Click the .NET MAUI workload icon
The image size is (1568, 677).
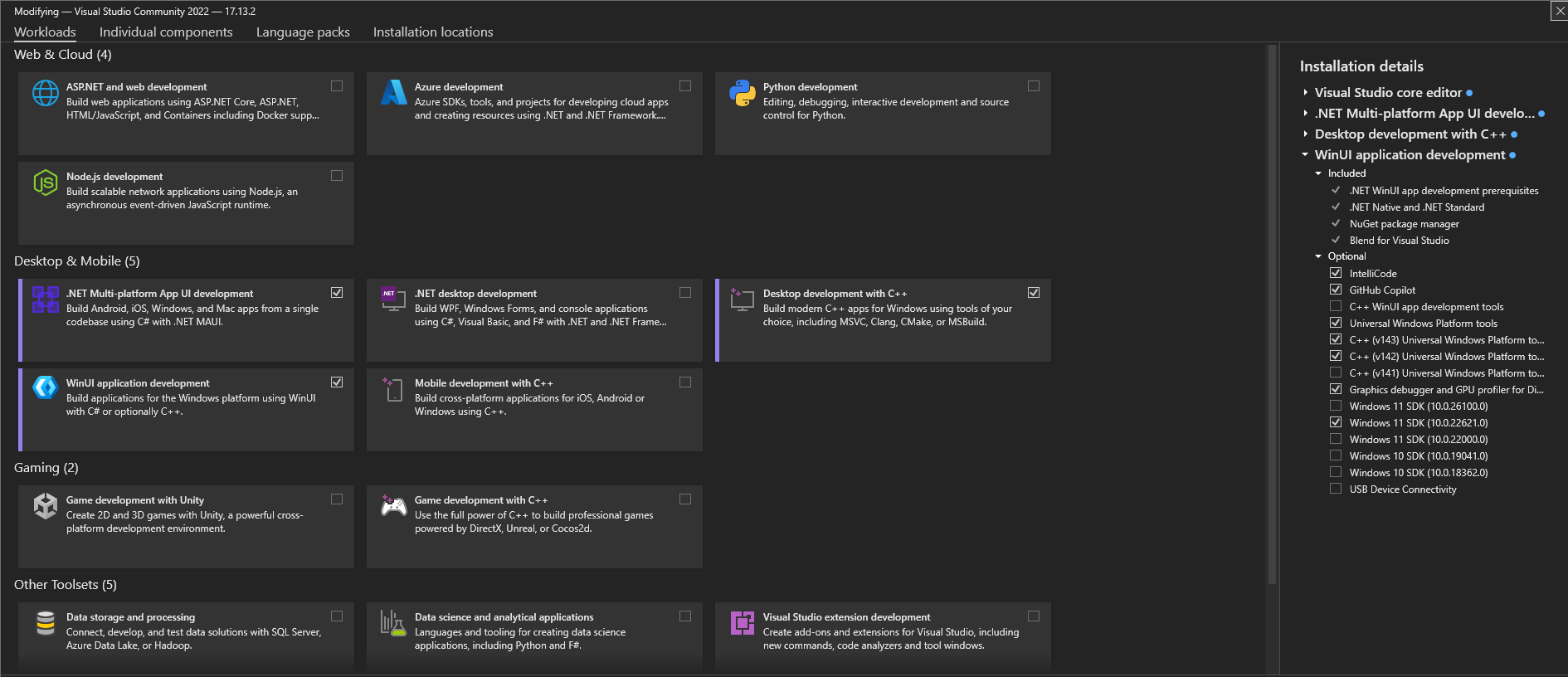pyautogui.click(x=45, y=300)
